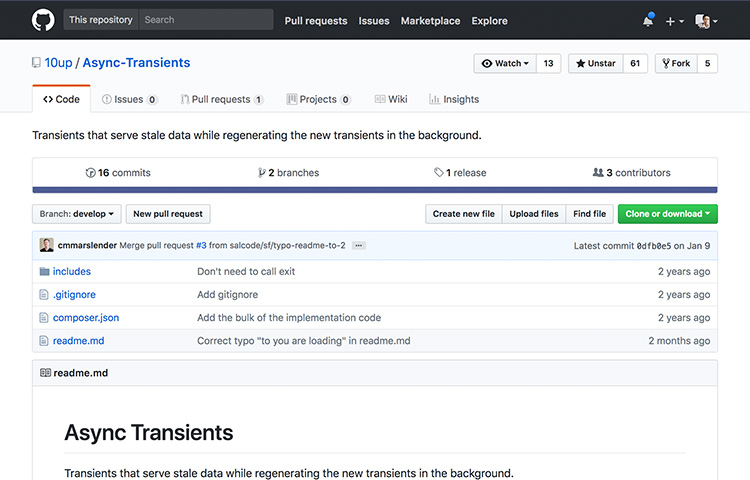The width and height of the screenshot is (750, 480).
Task: Switch to the Insights tab
Action: tap(454, 100)
